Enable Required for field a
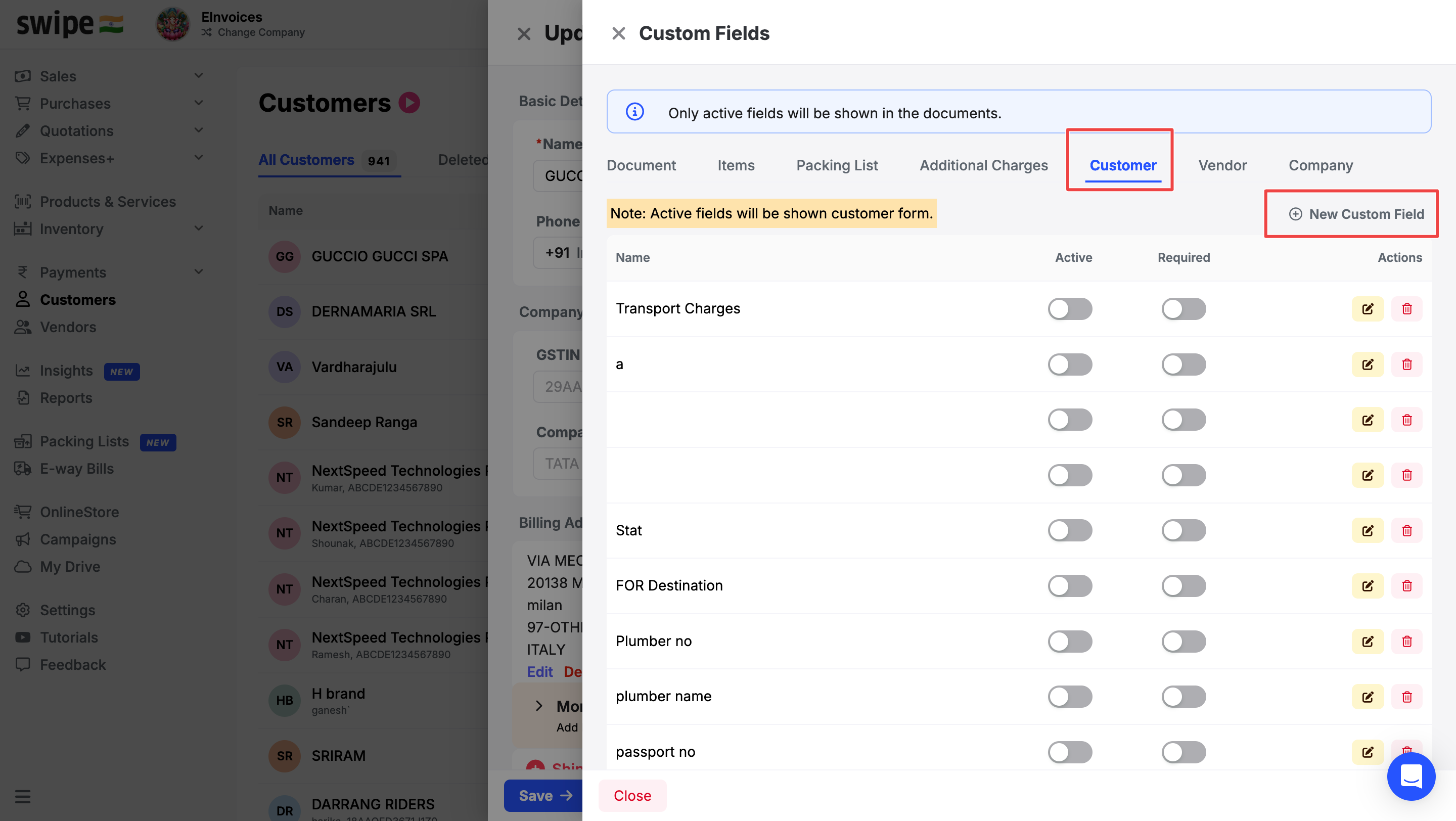 1184,364
